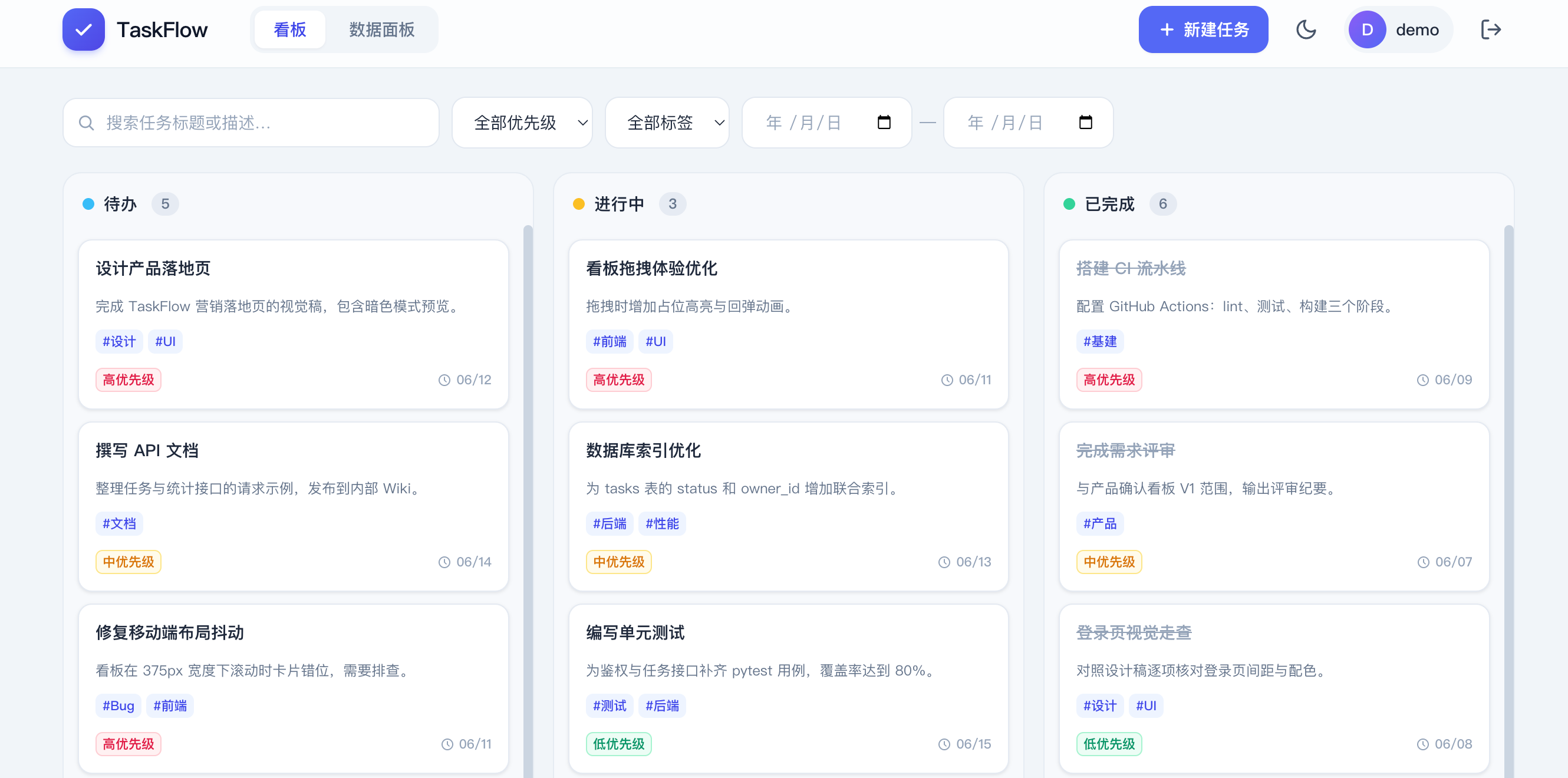Switch to the 看板 tab
1568x778 pixels.
290,29
